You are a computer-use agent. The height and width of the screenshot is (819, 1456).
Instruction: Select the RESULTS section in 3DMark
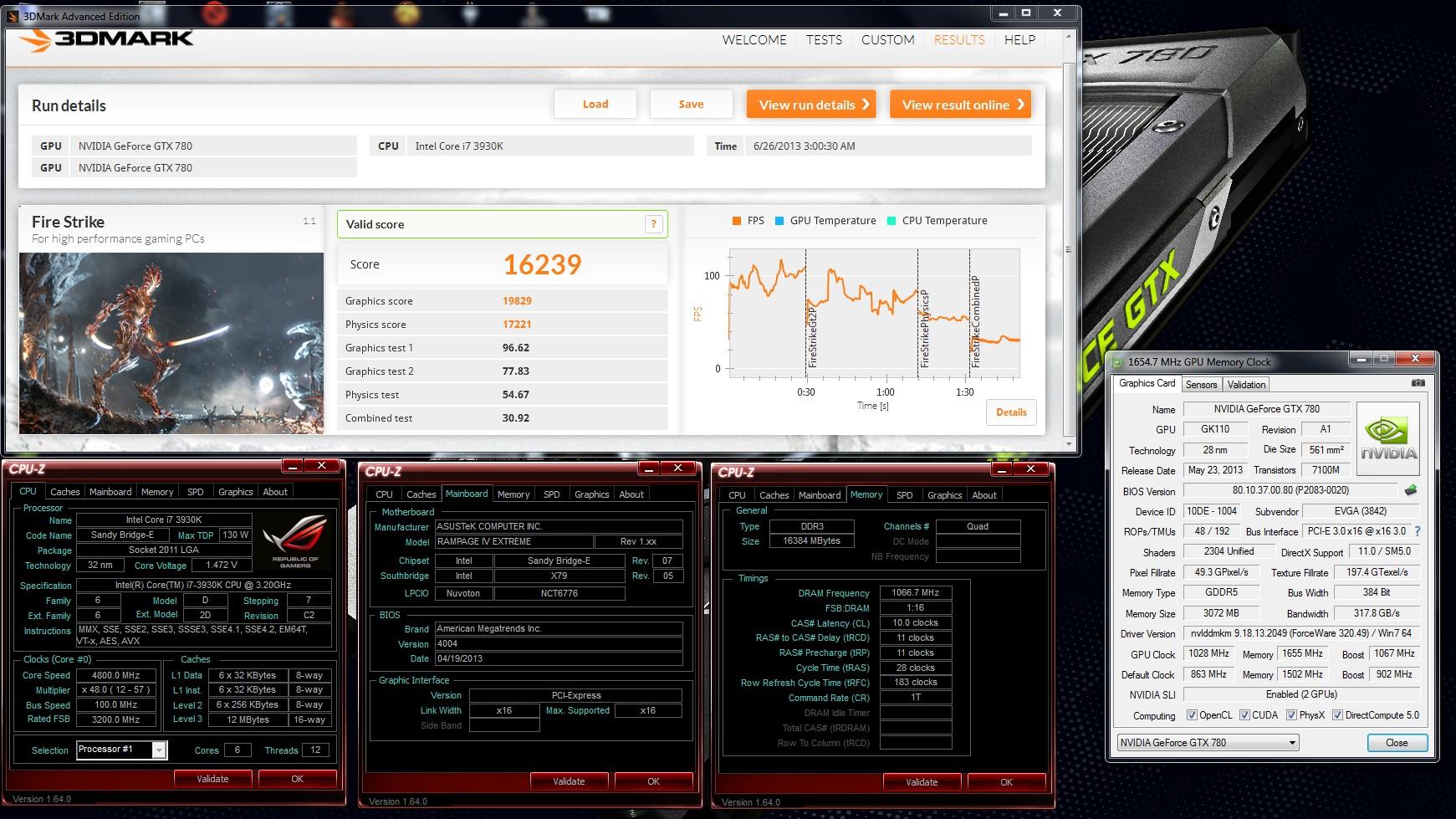(959, 39)
